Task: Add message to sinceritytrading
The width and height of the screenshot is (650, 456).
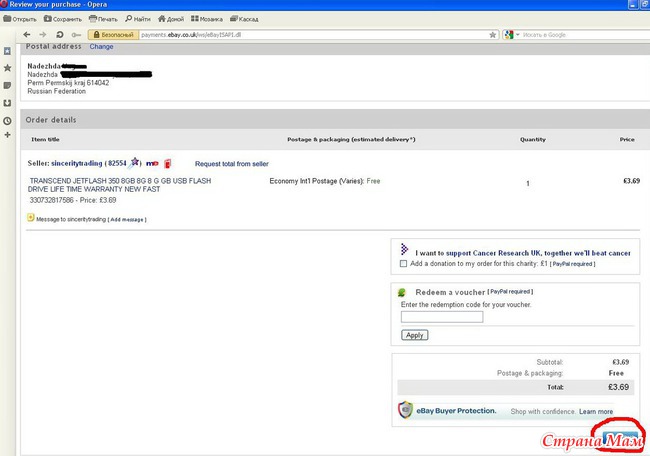Action: (127, 220)
